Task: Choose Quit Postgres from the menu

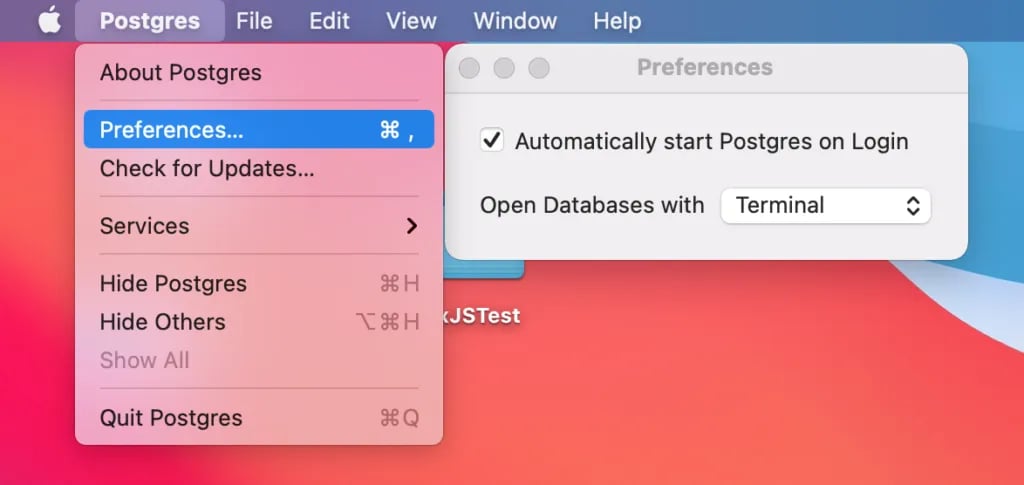Action: tap(171, 418)
